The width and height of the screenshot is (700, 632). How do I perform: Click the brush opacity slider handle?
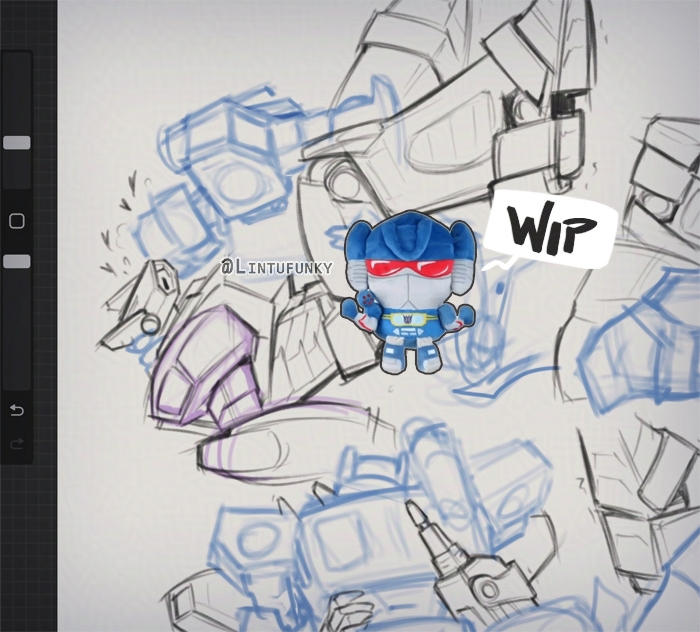click(x=17, y=261)
